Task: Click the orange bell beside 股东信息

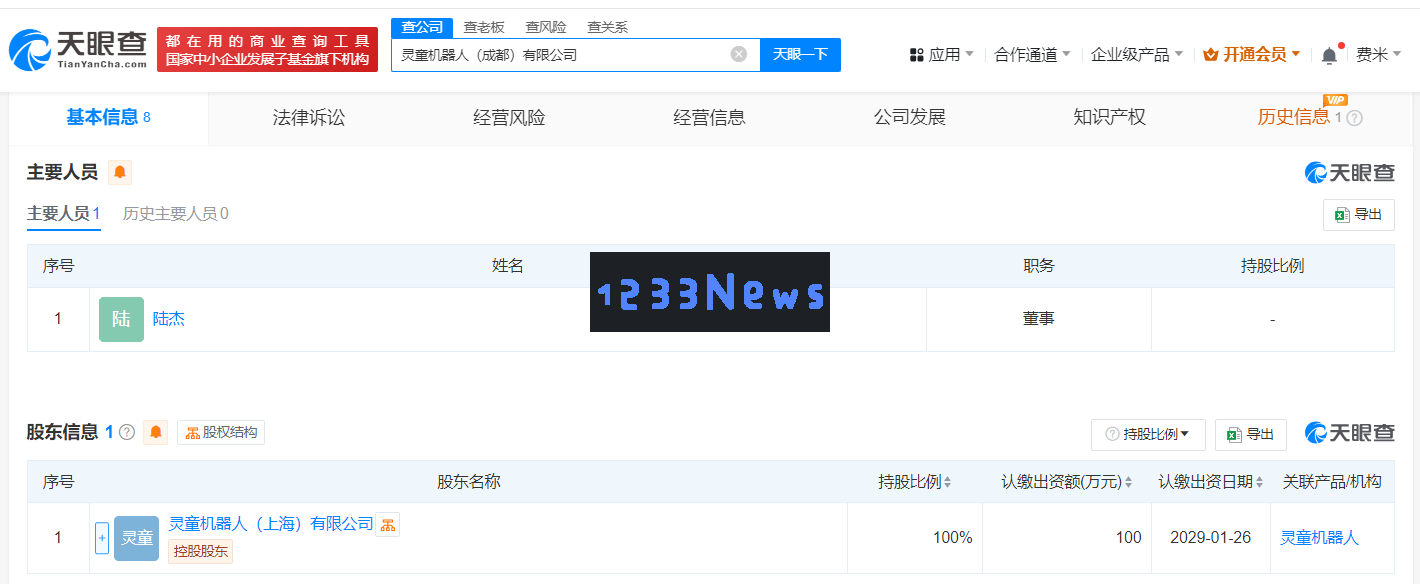Action: coord(156,432)
